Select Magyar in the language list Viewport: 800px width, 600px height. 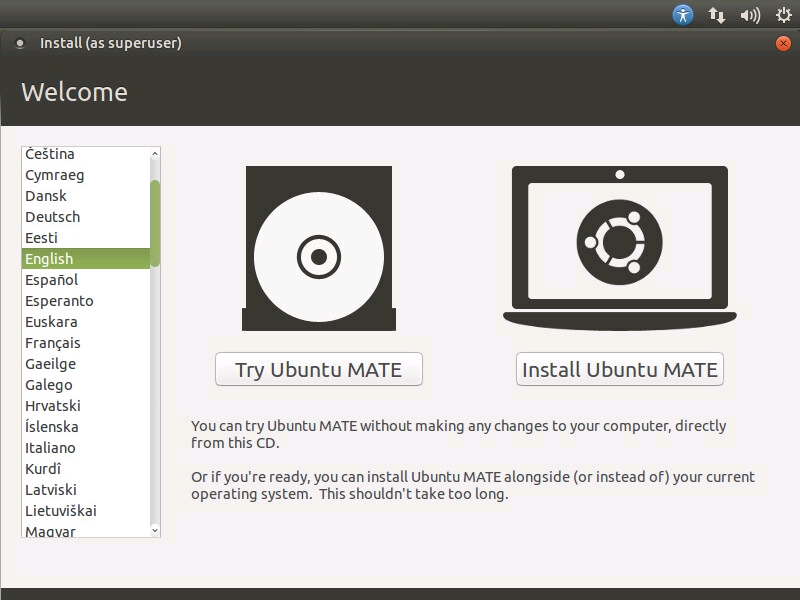86,530
